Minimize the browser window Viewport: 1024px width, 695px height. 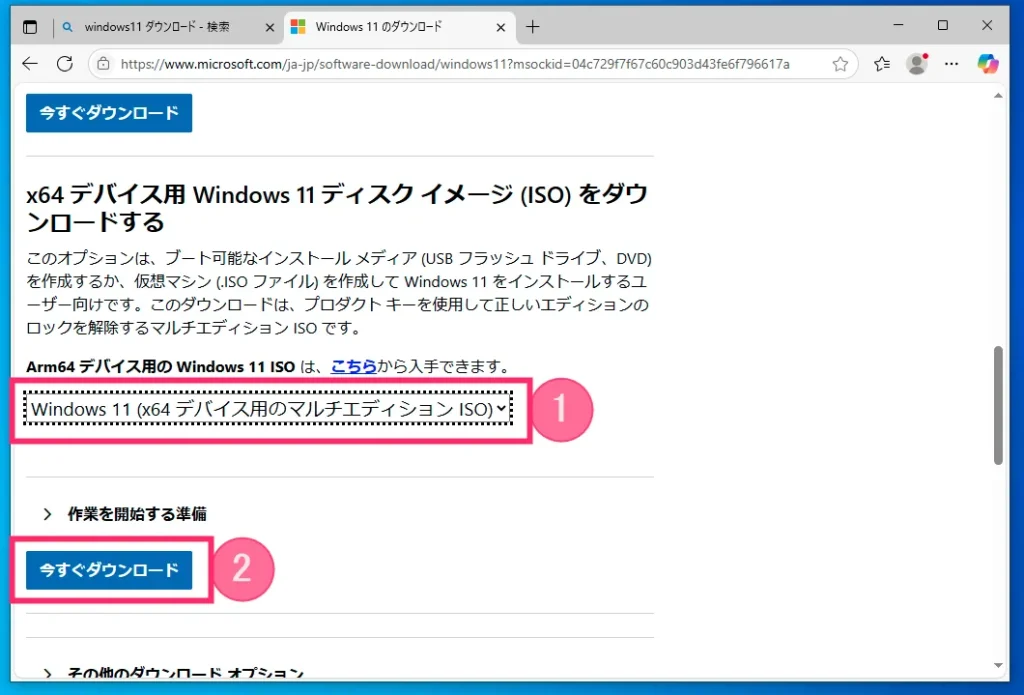click(899, 25)
